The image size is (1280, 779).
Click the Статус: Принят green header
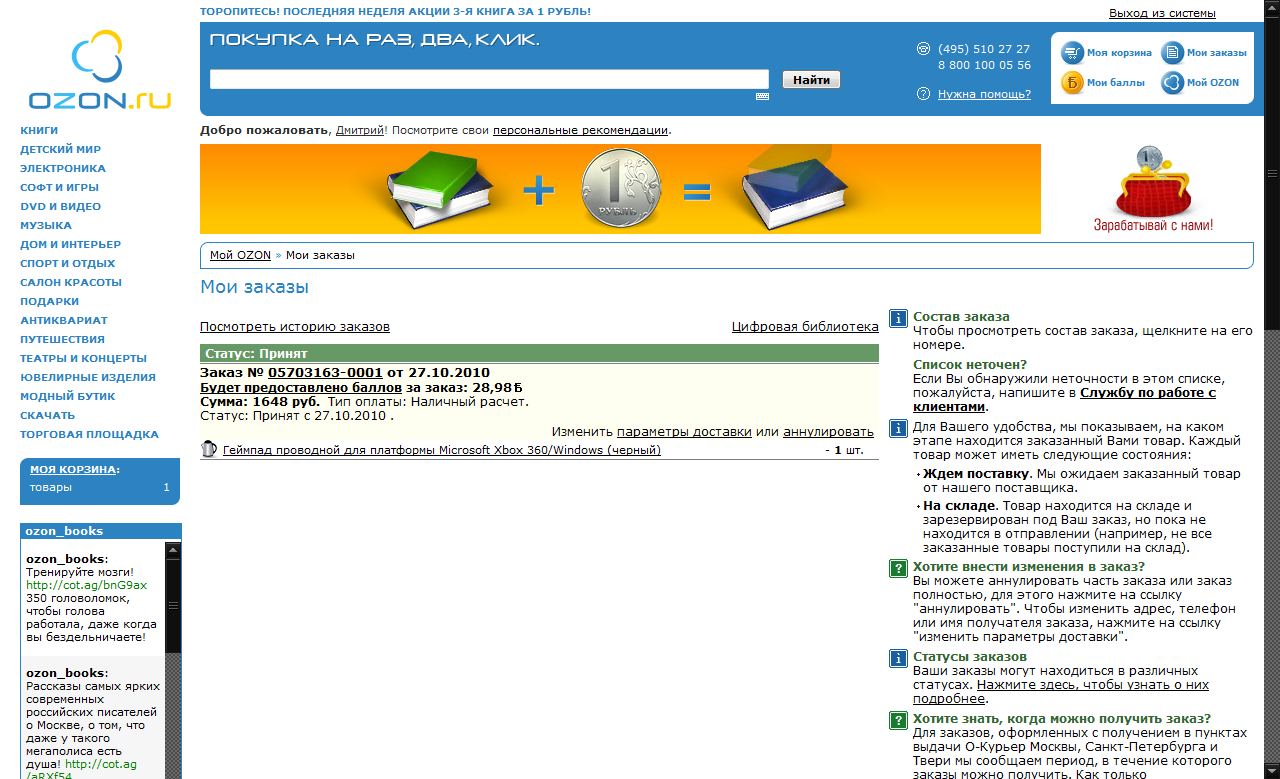point(539,353)
